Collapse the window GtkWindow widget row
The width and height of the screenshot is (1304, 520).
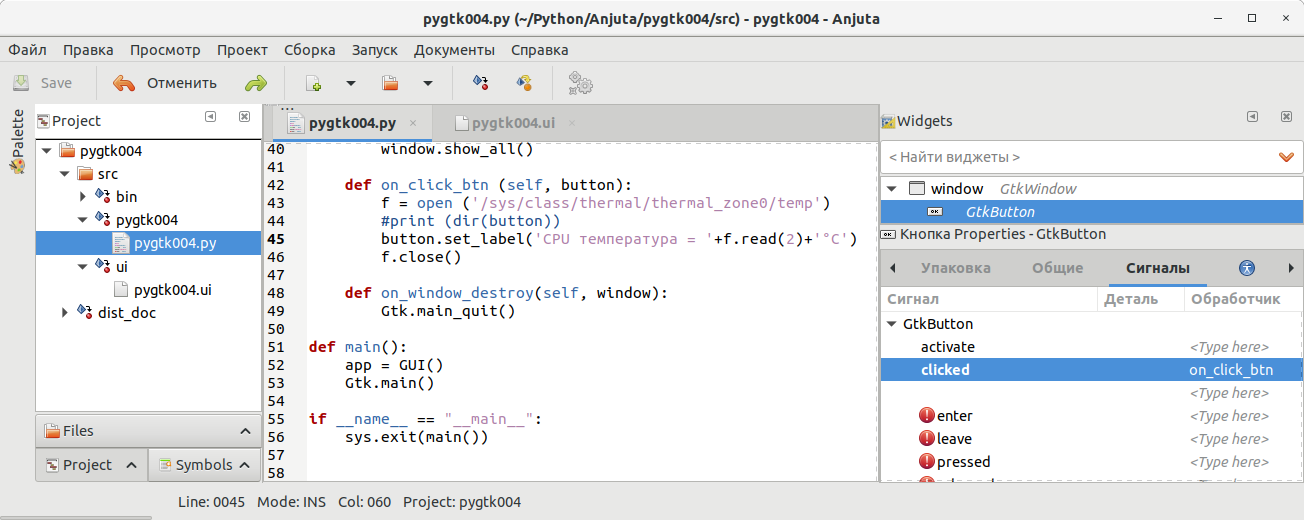pos(892,188)
